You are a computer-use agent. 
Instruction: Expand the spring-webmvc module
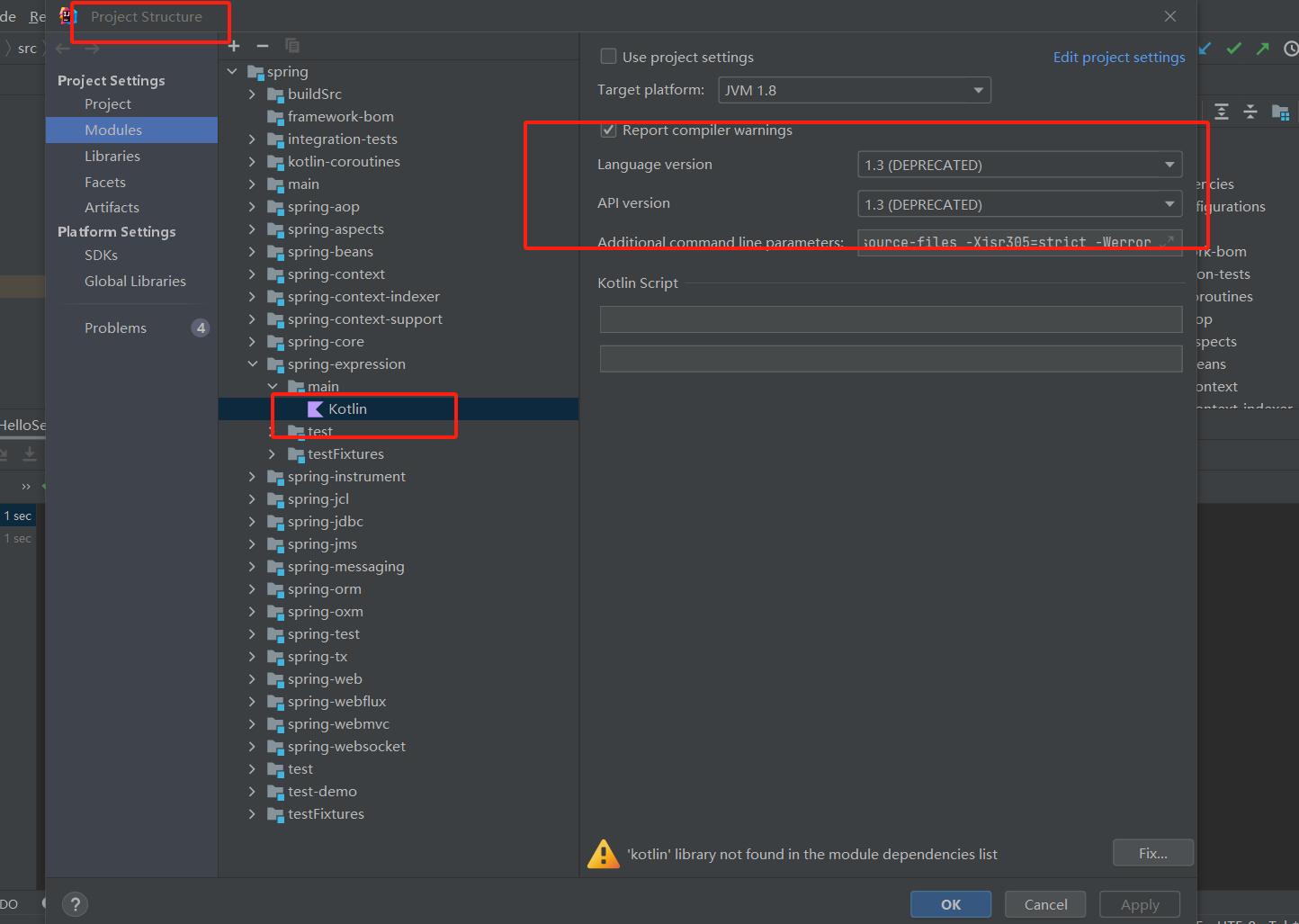[252, 724]
